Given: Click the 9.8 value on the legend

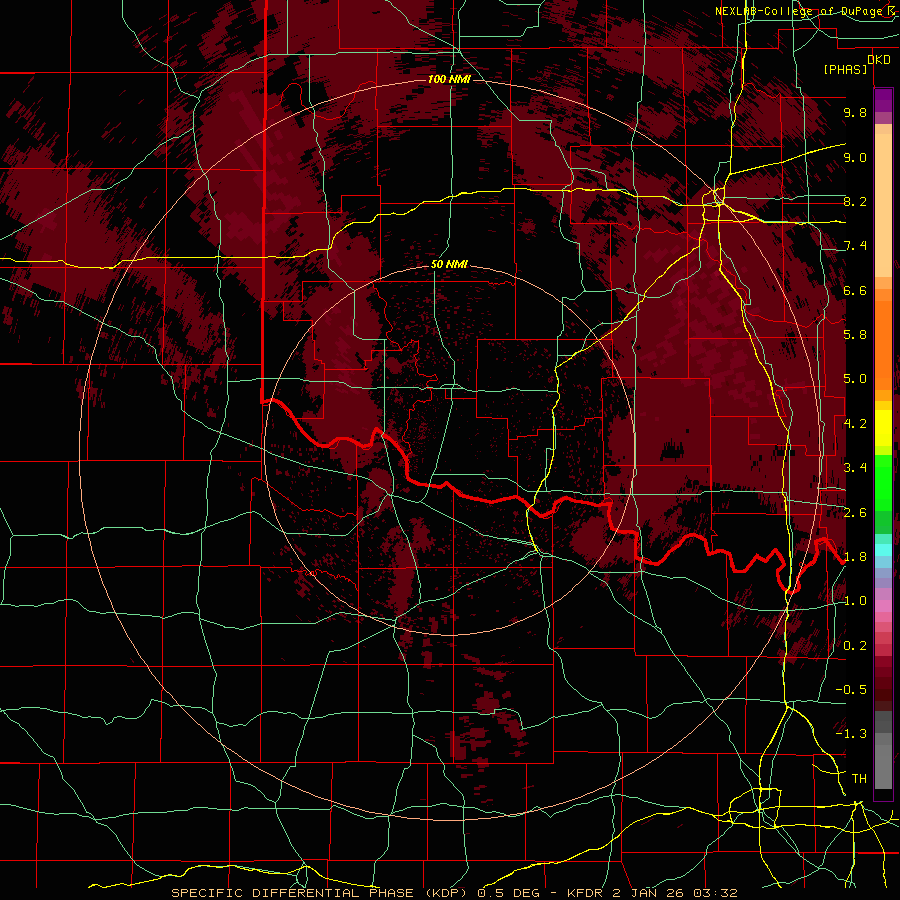Looking at the screenshot, I should (855, 112).
